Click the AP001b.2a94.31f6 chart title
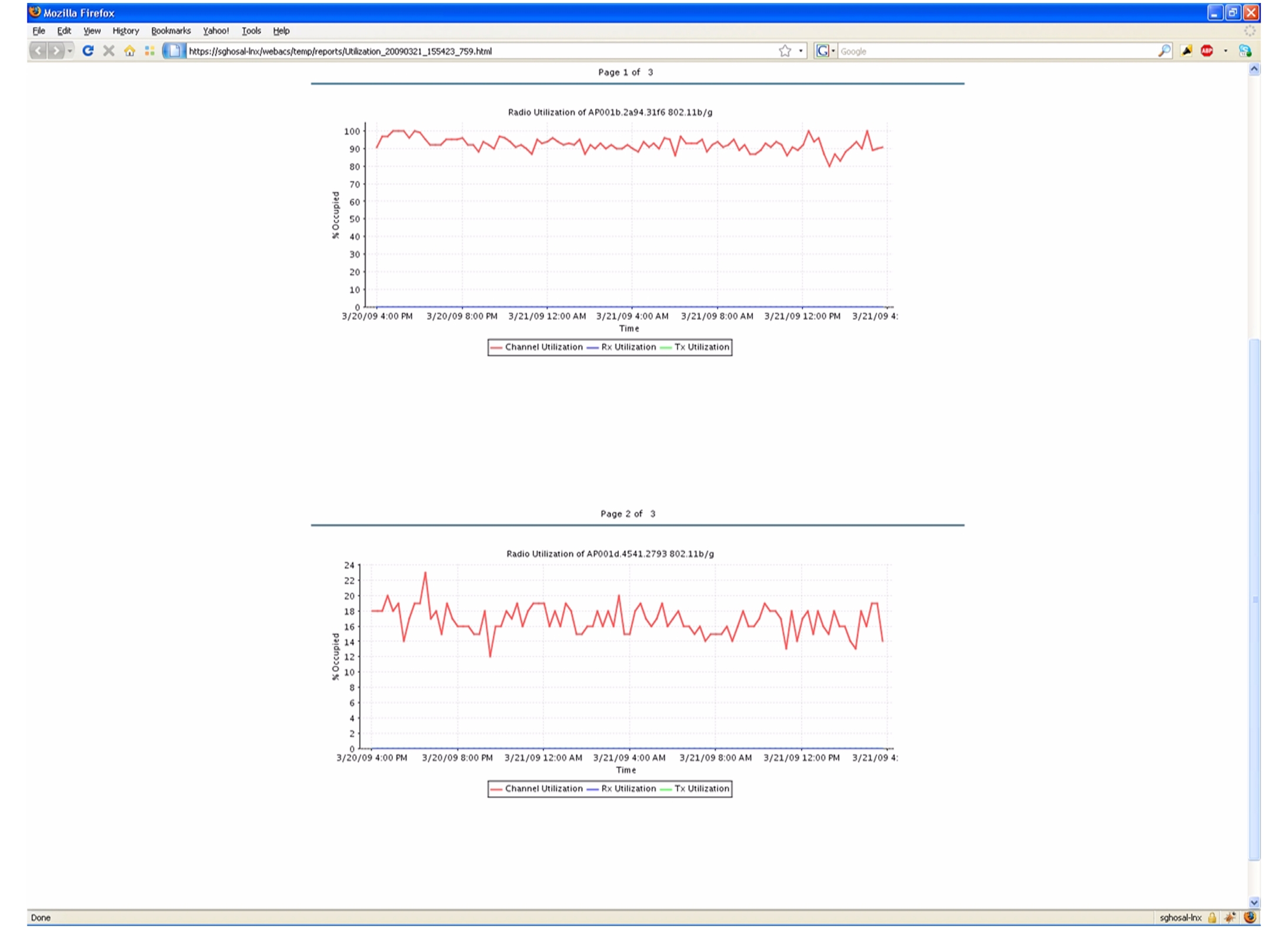1288x929 pixels. (x=610, y=112)
